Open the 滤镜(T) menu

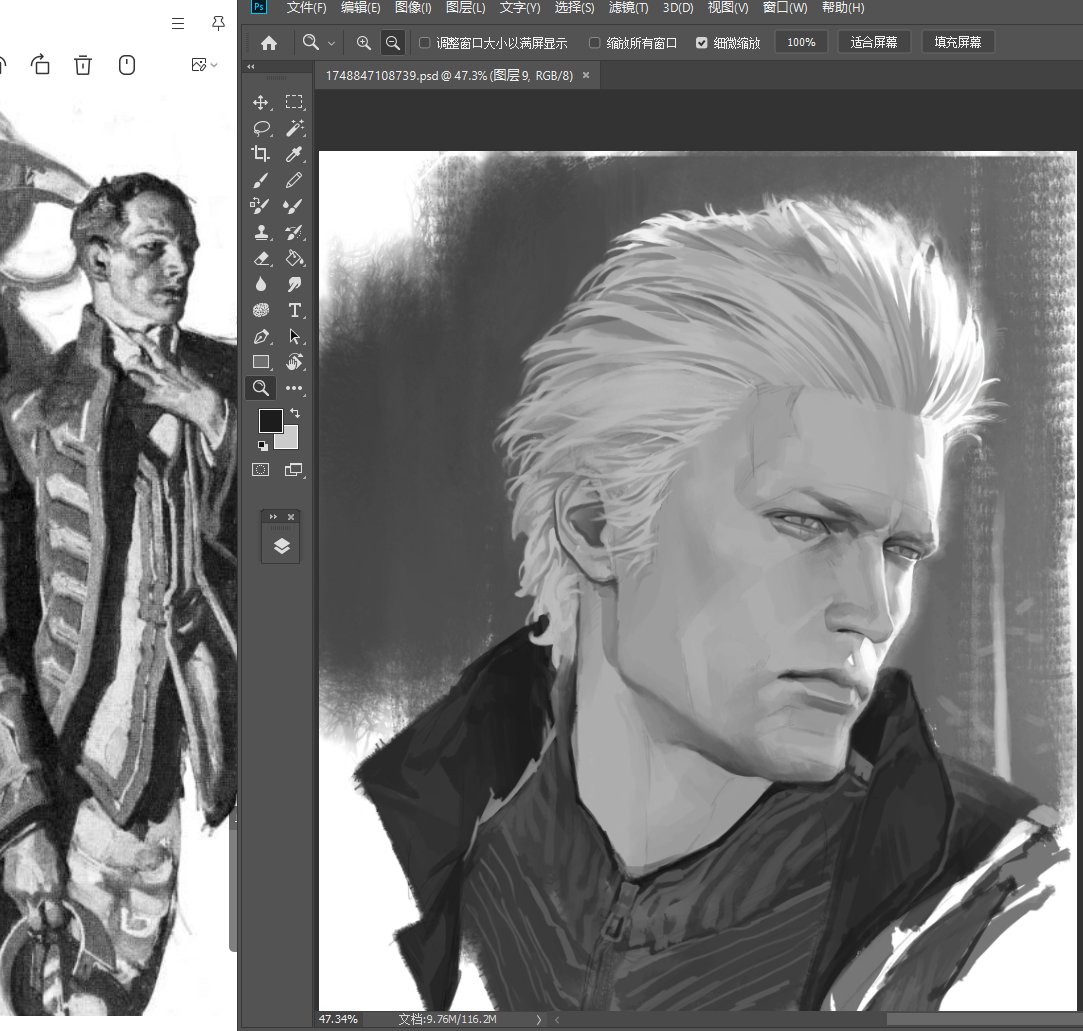click(629, 8)
